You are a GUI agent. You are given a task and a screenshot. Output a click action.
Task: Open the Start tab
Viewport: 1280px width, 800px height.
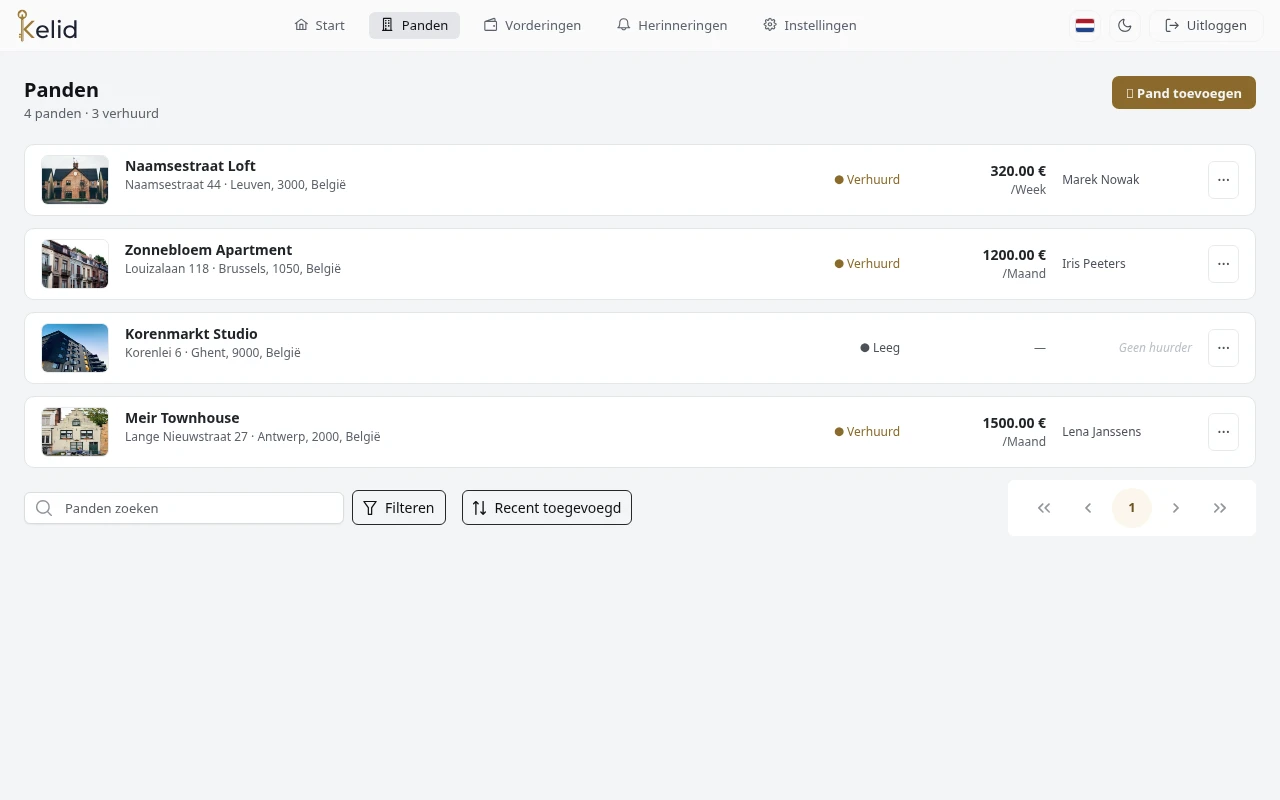[320, 26]
